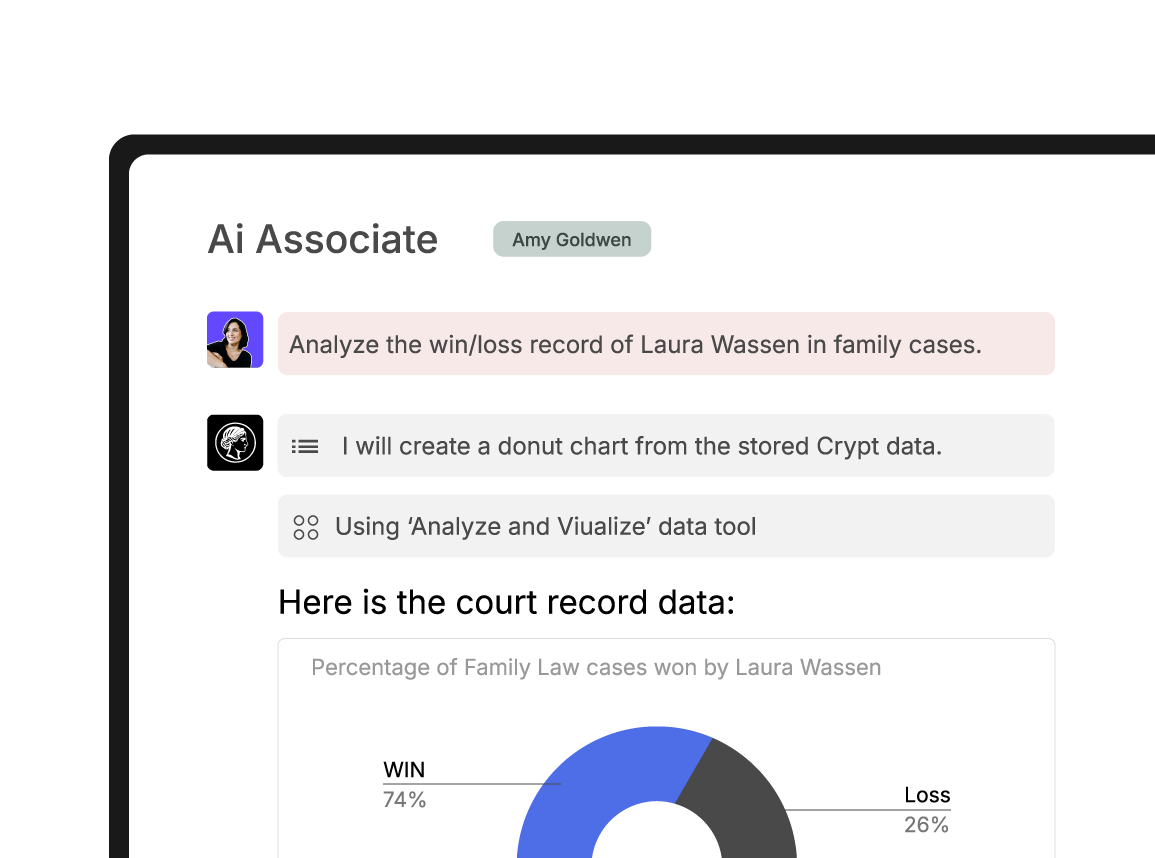Screen dimensions: 1155x858
Task: Click the Ai Associate title
Action: (323, 239)
